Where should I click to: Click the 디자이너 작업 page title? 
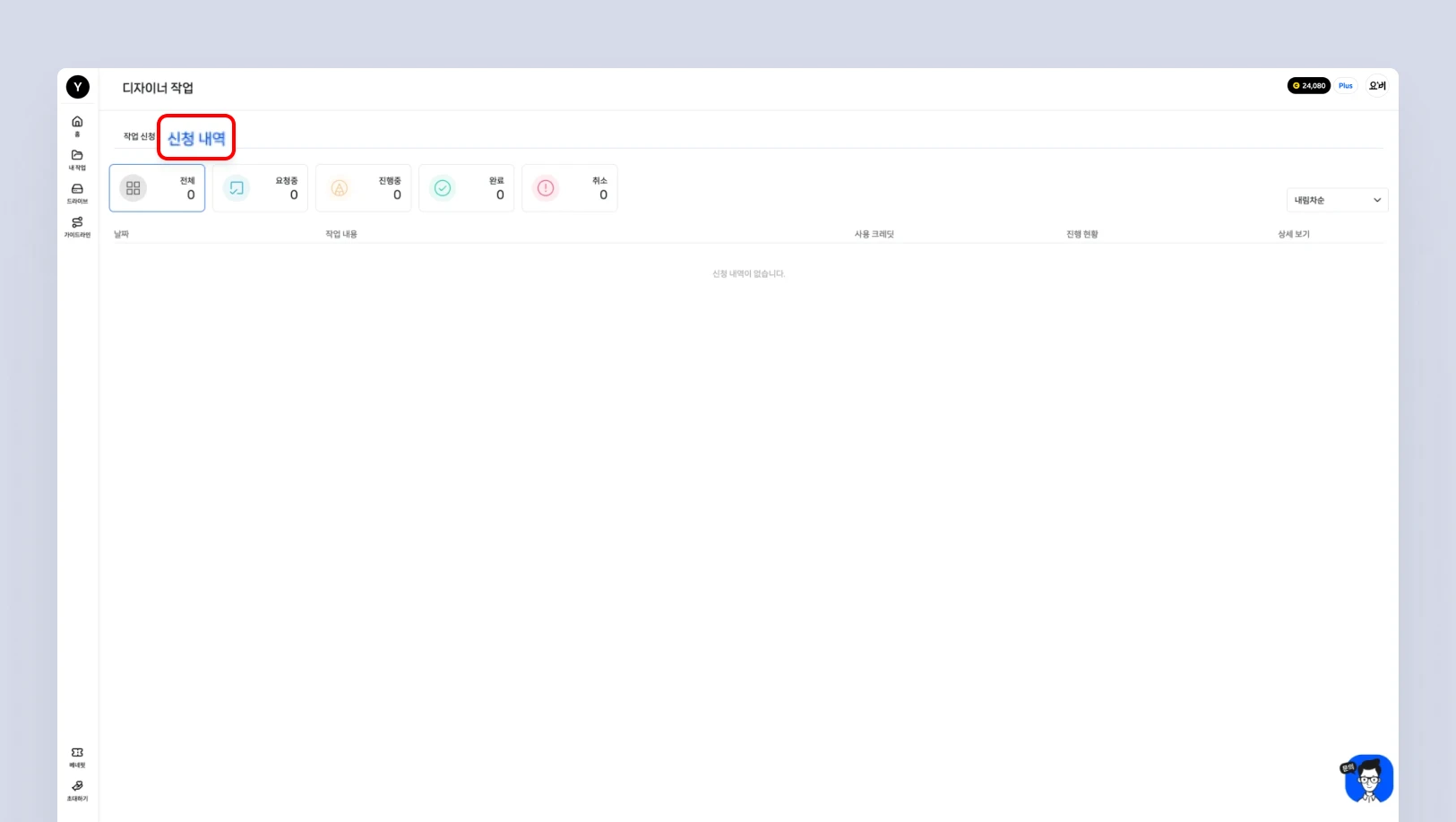[158, 88]
